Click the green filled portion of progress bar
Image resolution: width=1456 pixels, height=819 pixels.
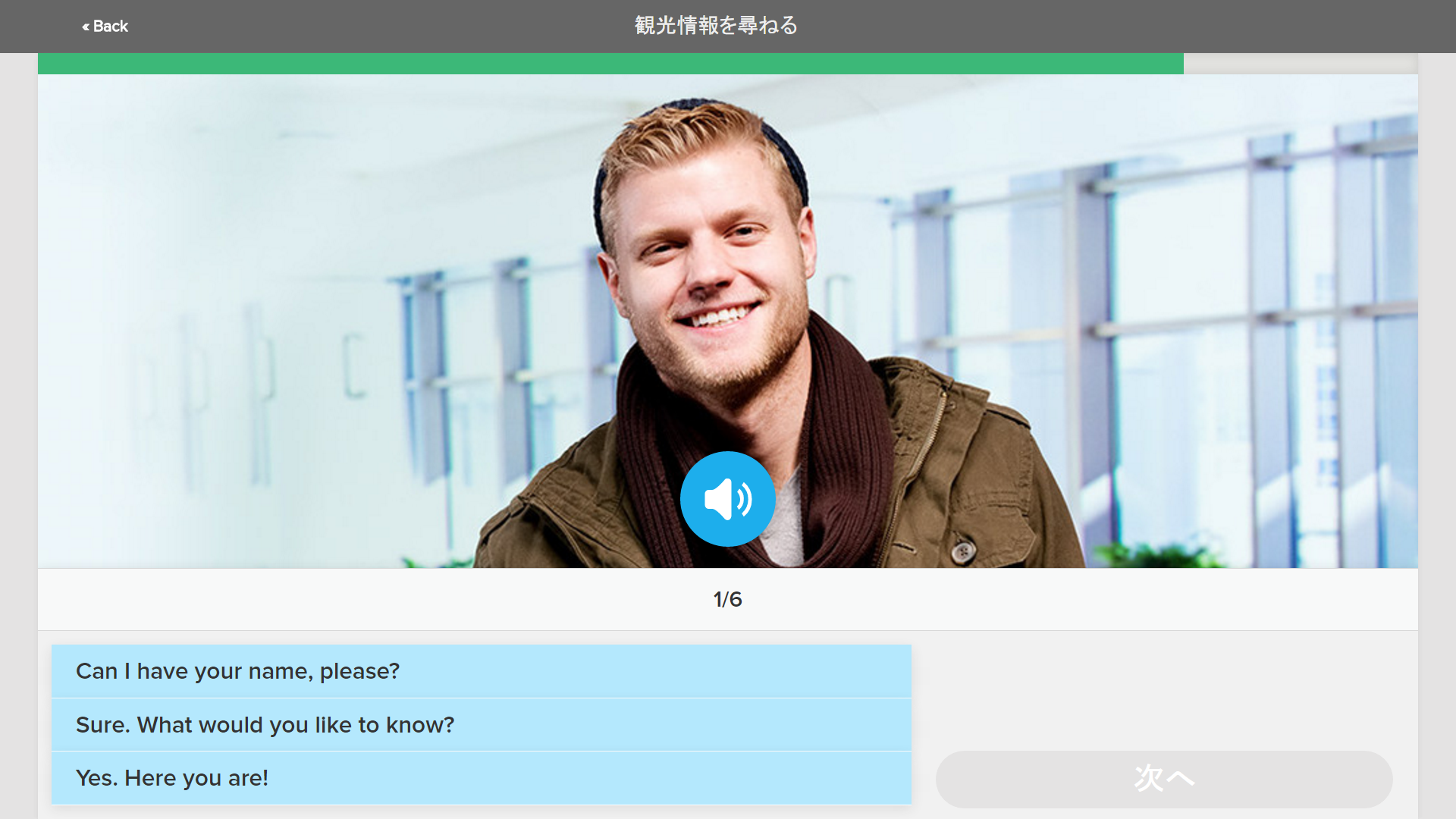[x=610, y=64]
